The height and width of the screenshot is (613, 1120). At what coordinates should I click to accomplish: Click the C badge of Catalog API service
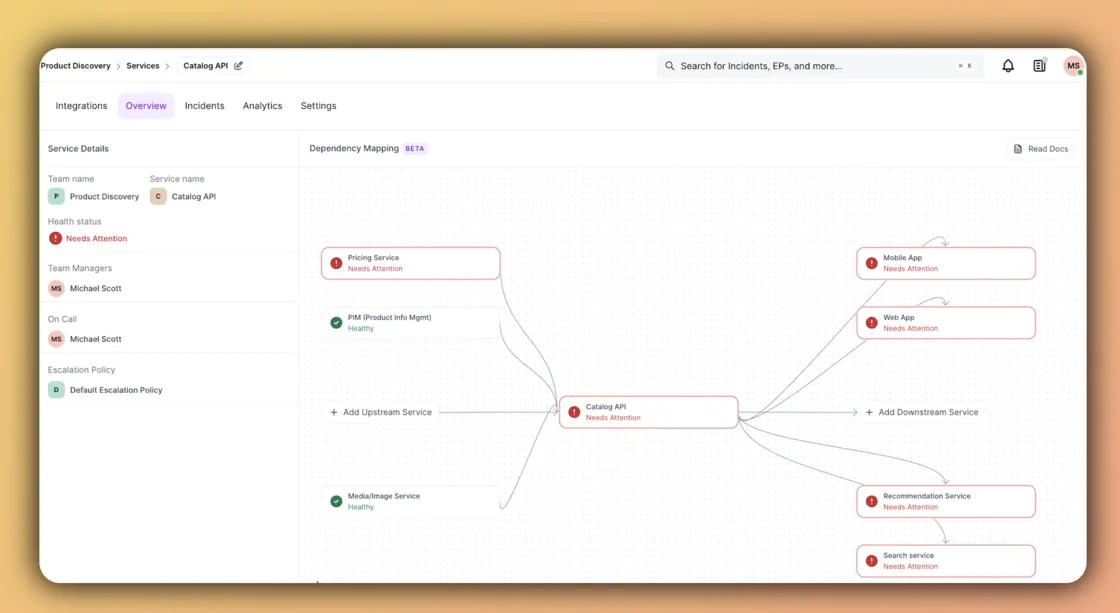click(x=158, y=196)
